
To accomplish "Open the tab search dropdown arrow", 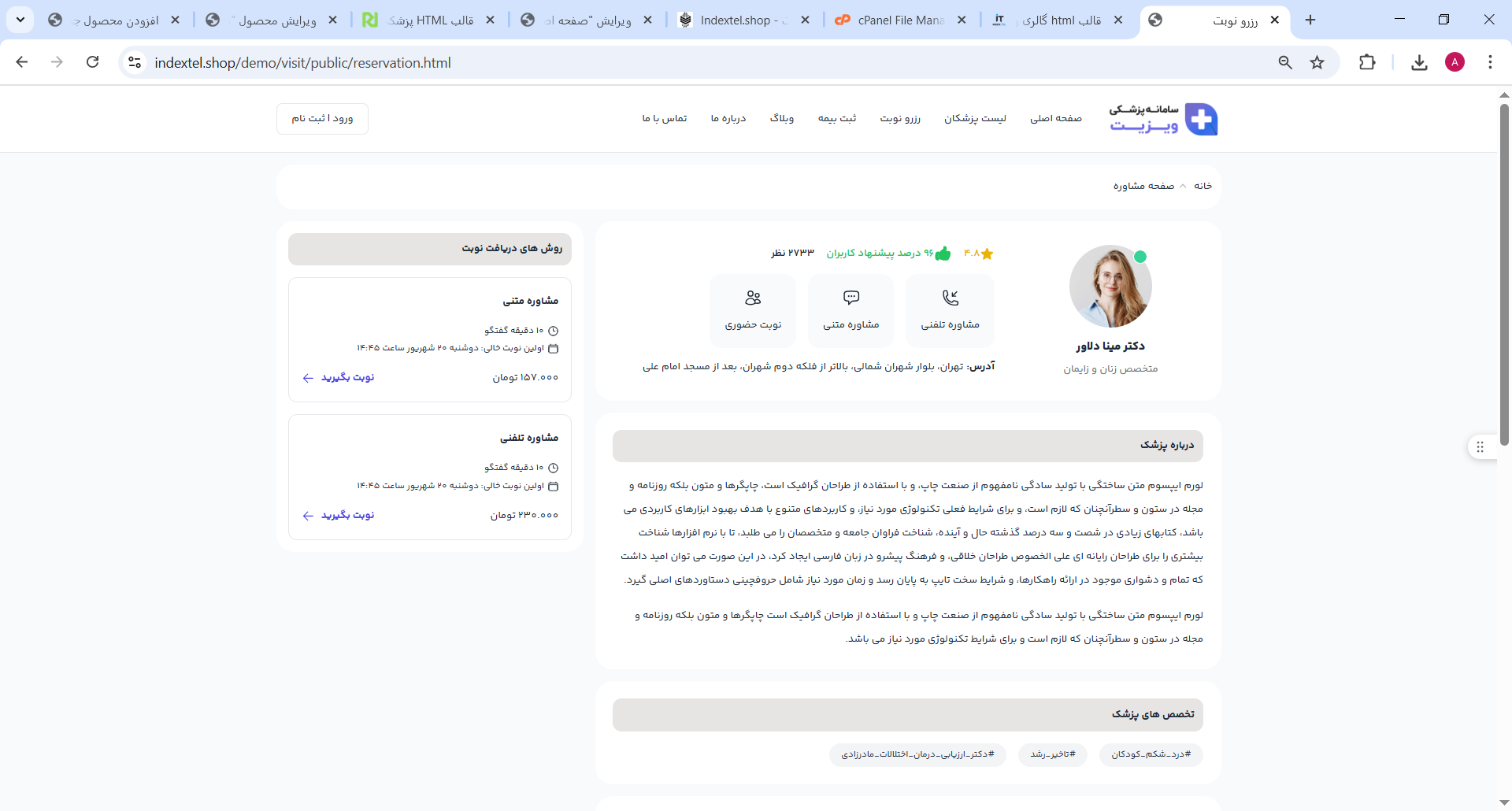I will pyautogui.click(x=20, y=20).
